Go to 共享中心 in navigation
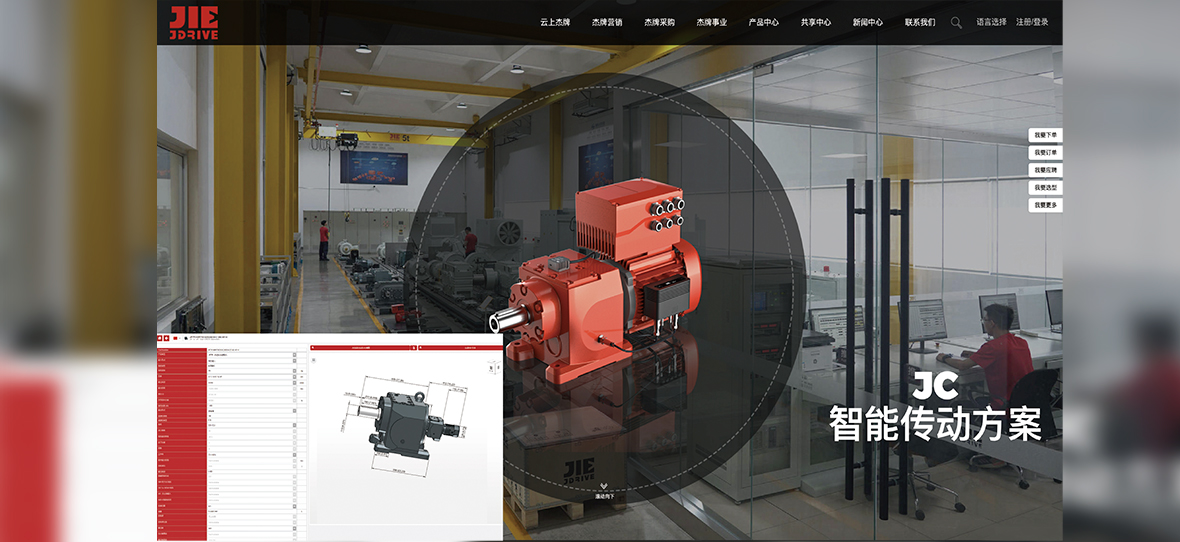This screenshot has height=542, width=1180. click(x=815, y=22)
